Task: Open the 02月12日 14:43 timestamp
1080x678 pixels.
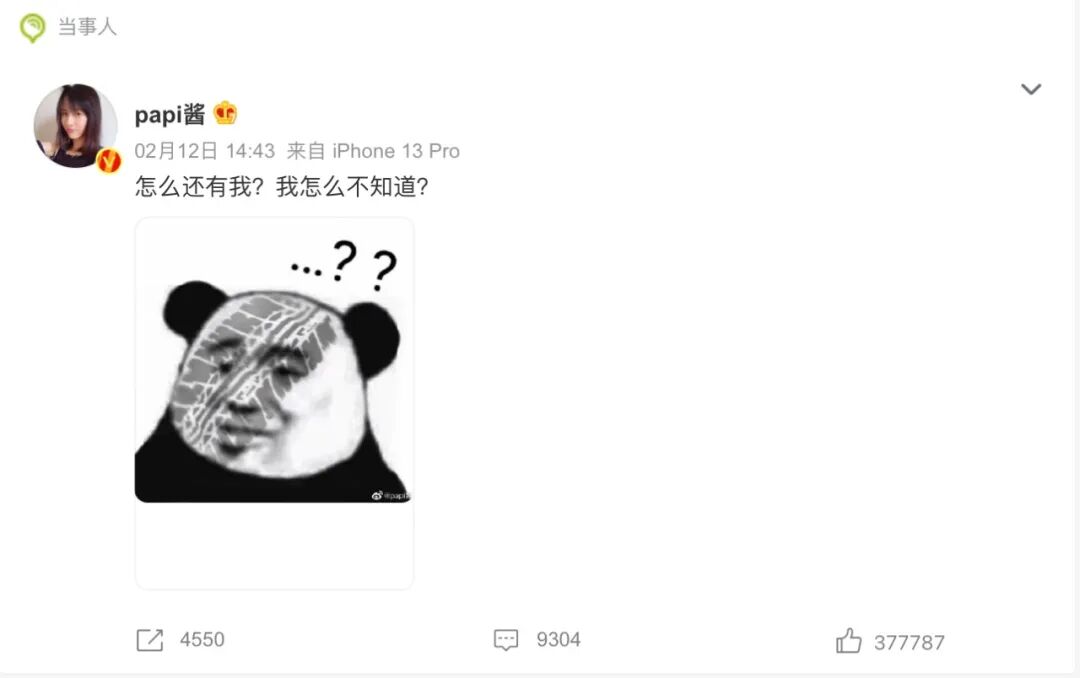Action: pos(205,151)
